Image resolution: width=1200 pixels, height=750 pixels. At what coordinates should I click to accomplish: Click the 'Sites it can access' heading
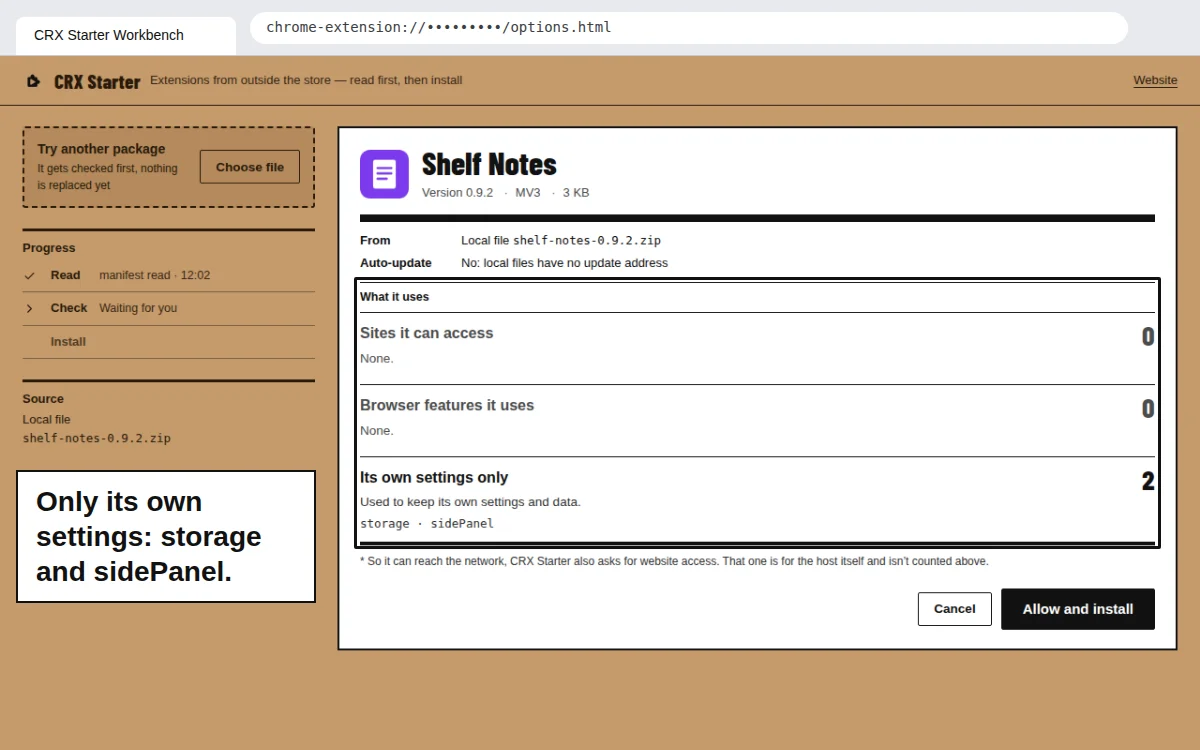427,333
